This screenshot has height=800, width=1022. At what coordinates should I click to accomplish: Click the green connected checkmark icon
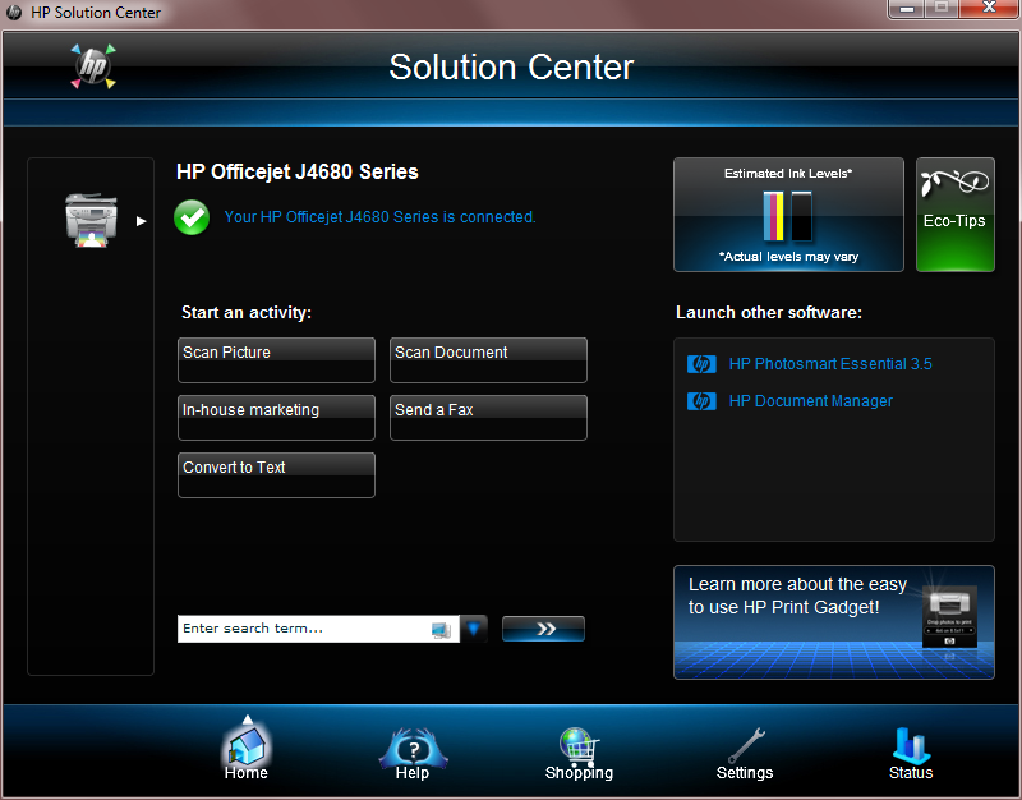(192, 217)
